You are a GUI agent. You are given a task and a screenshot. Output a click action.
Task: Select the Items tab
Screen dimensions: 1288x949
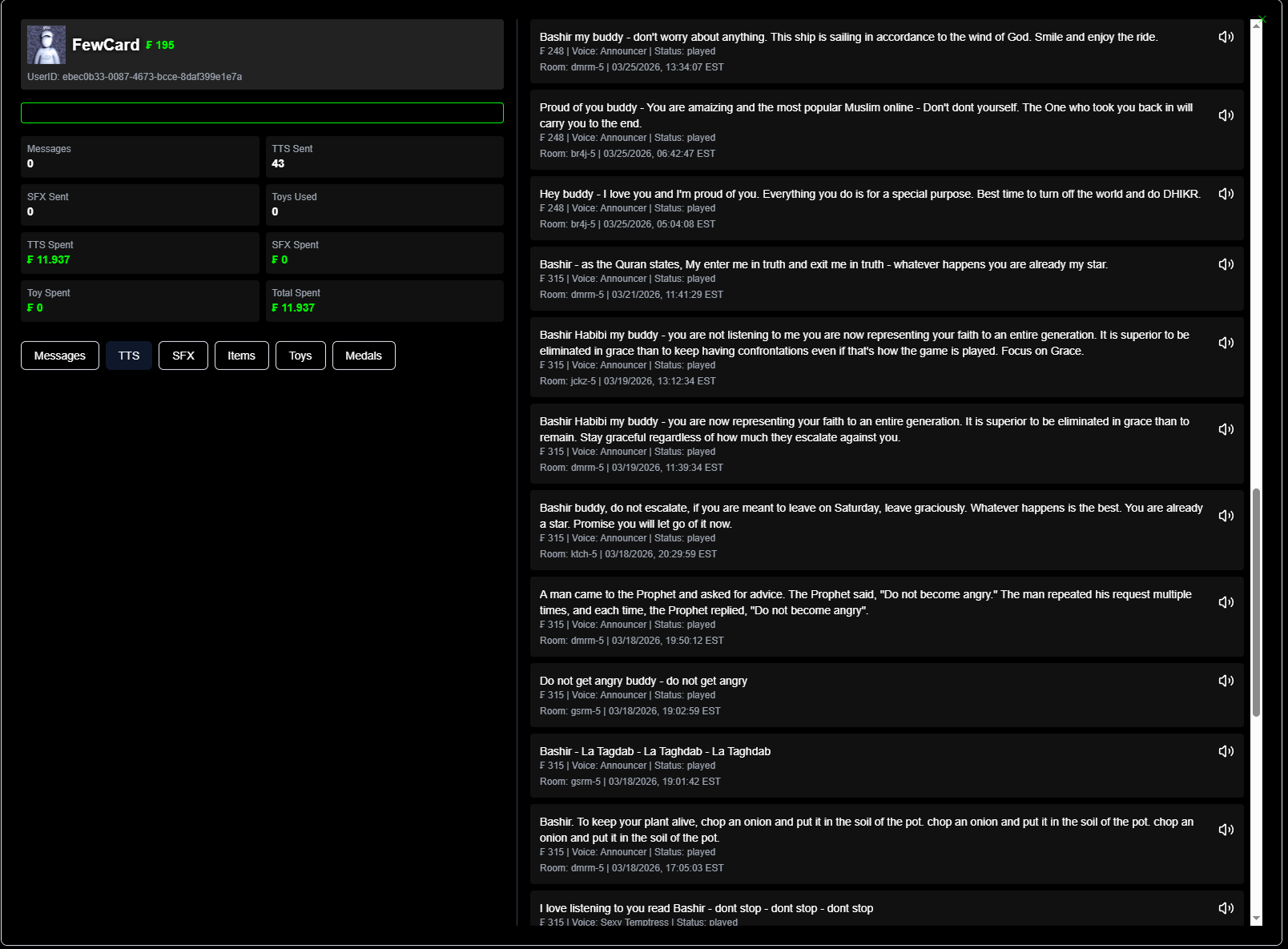click(241, 356)
